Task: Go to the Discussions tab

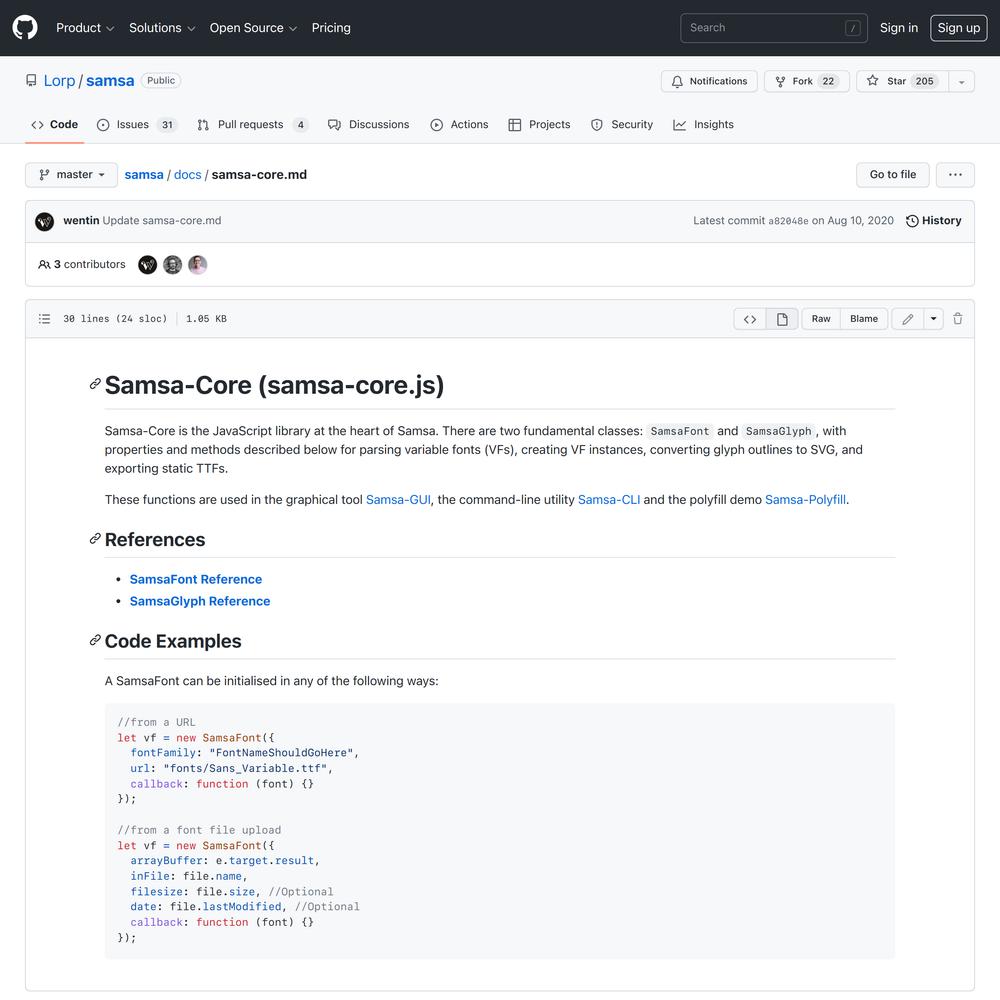Action: coord(369,125)
